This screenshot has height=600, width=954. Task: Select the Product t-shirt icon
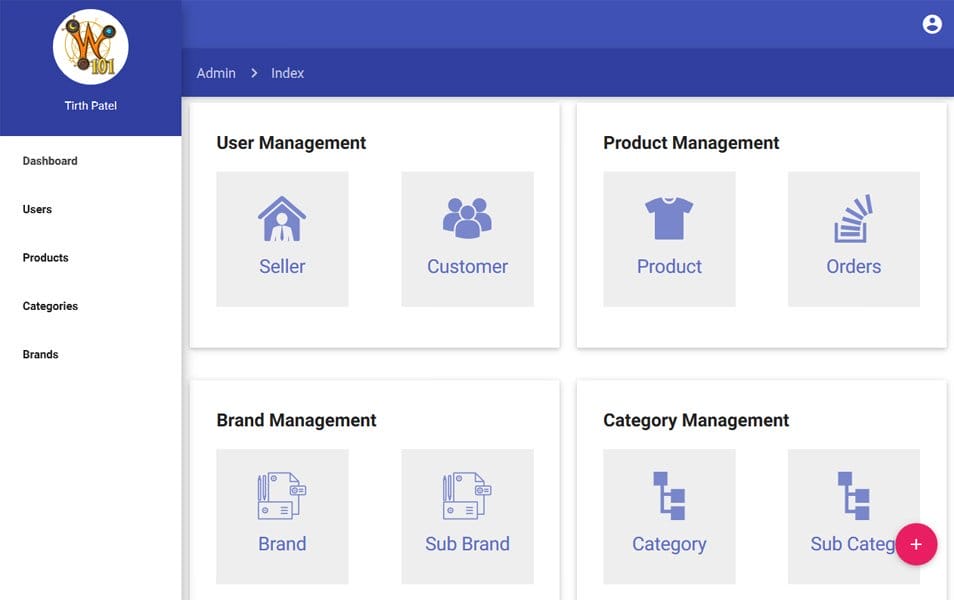tap(669, 218)
